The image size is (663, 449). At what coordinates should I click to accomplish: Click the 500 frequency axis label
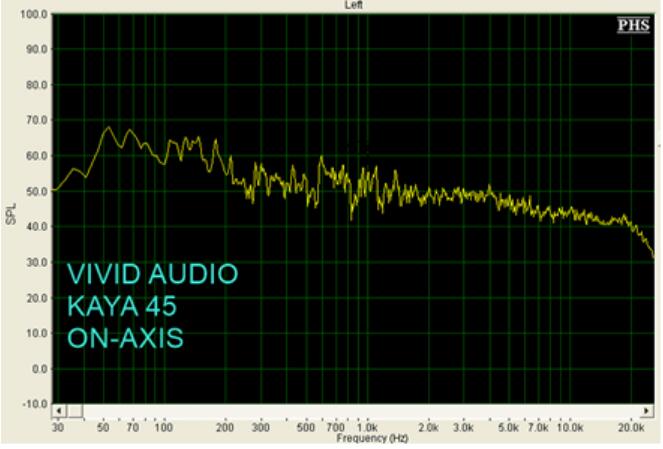pos(305,427)
